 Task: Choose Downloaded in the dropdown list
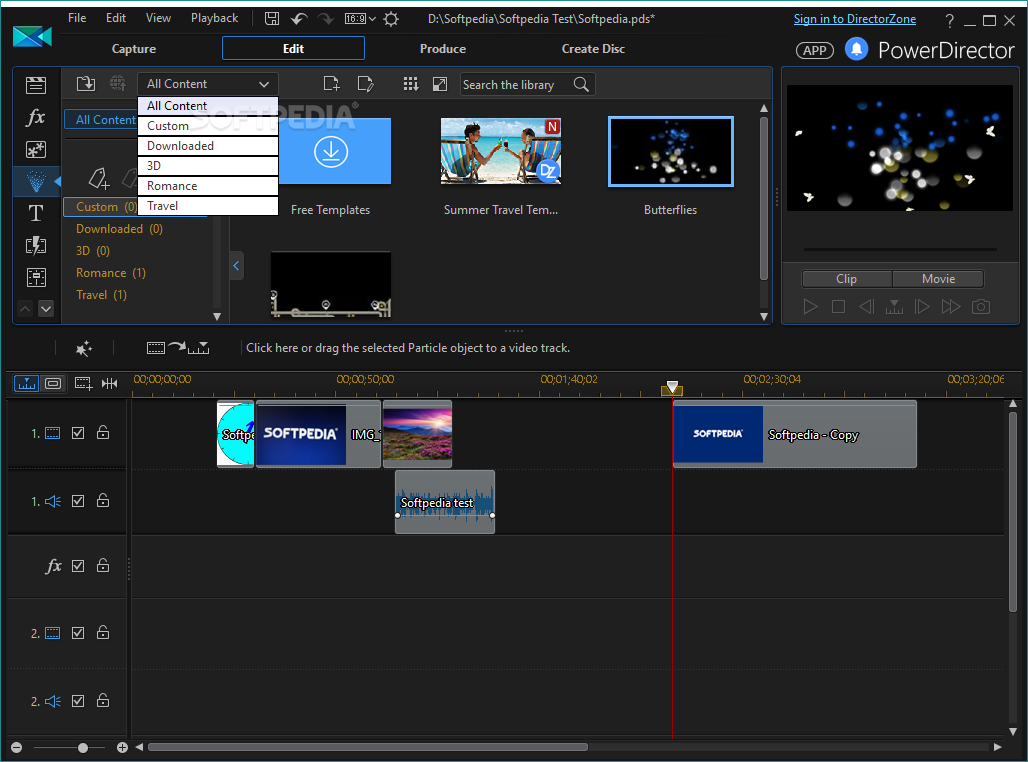pyautogui.click(x=208, y=146)
